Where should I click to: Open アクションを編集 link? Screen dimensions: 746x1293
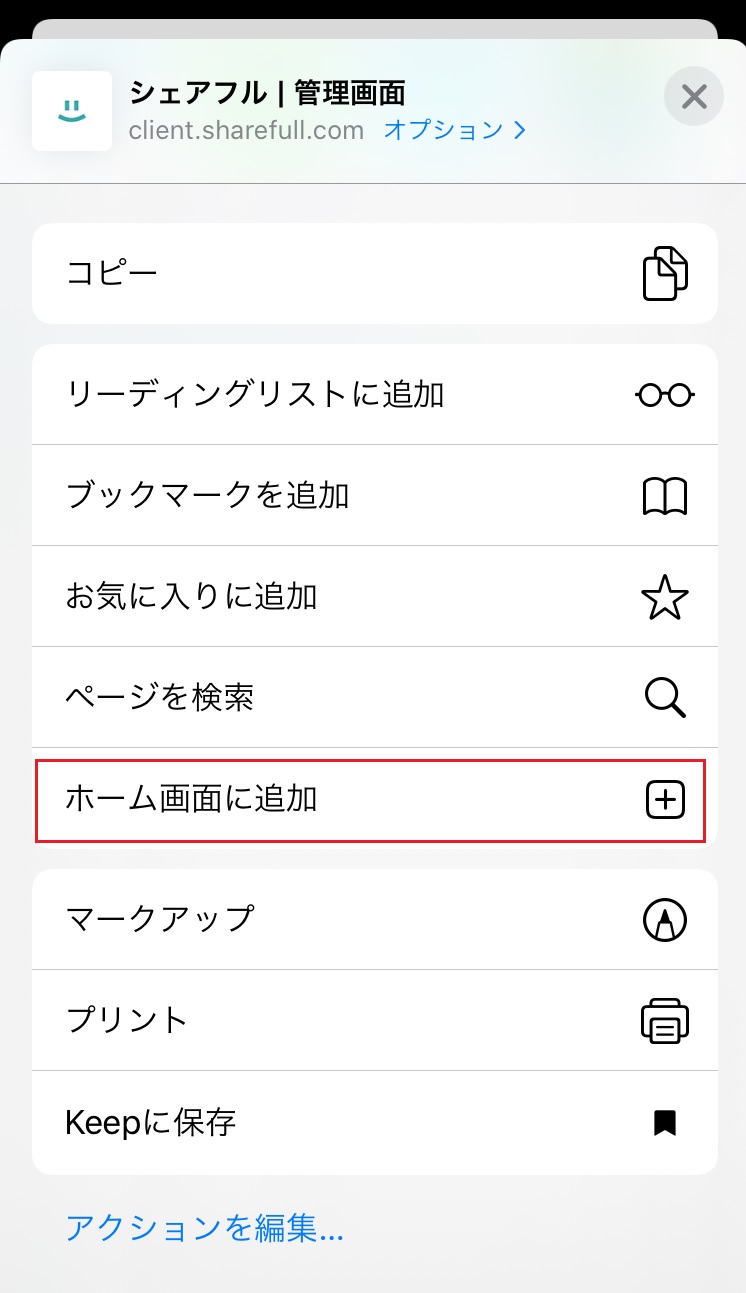pyautogui.click(x=204, y=1227)
